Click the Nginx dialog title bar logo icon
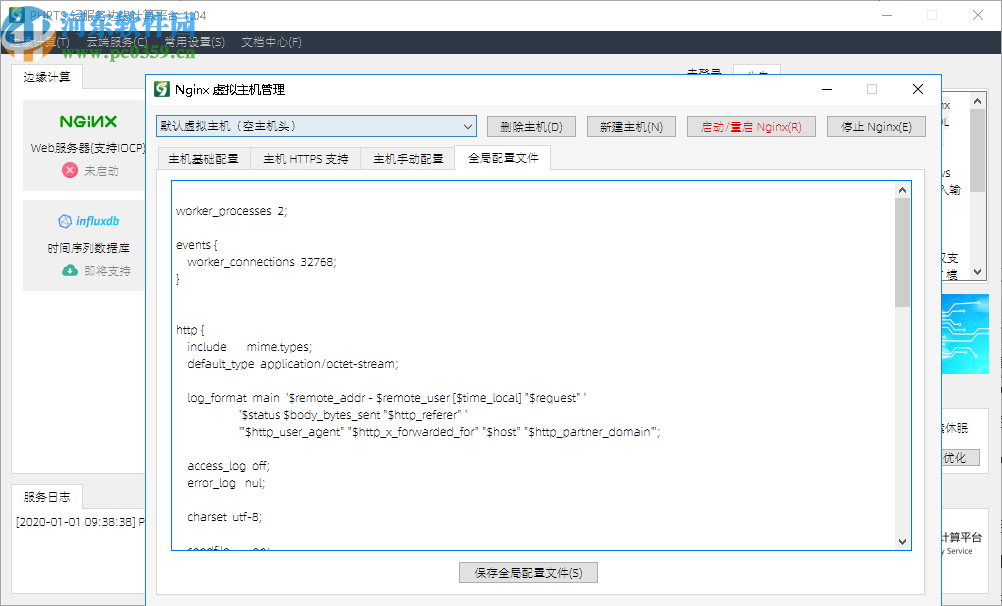The image size is (1002, 606). 162,89
